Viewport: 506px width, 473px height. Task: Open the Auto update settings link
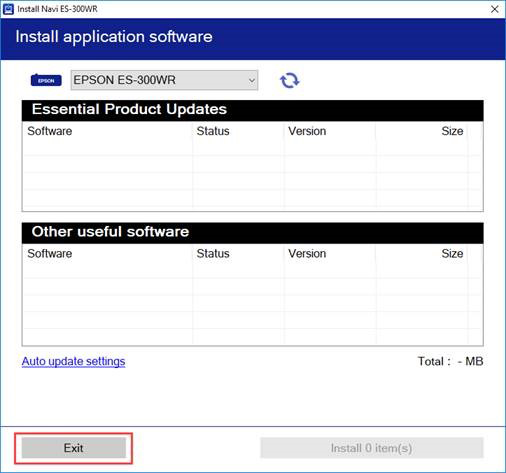(x=73, y=361)
